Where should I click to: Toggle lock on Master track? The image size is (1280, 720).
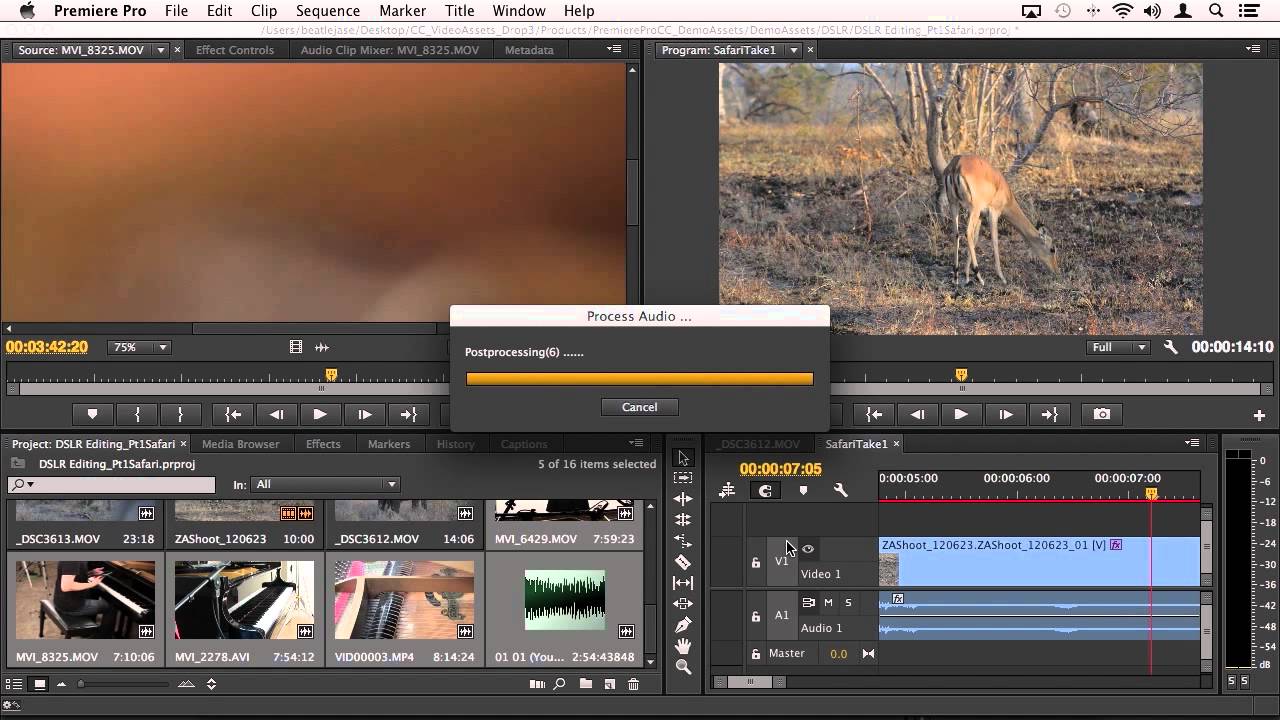click(x=756, y=654)
